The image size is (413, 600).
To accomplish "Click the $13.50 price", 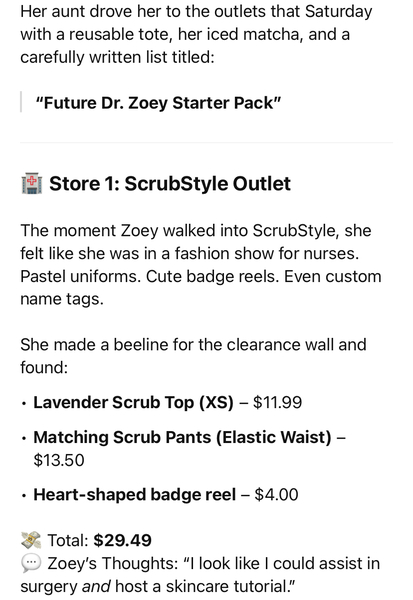I will tap(59, 460).
